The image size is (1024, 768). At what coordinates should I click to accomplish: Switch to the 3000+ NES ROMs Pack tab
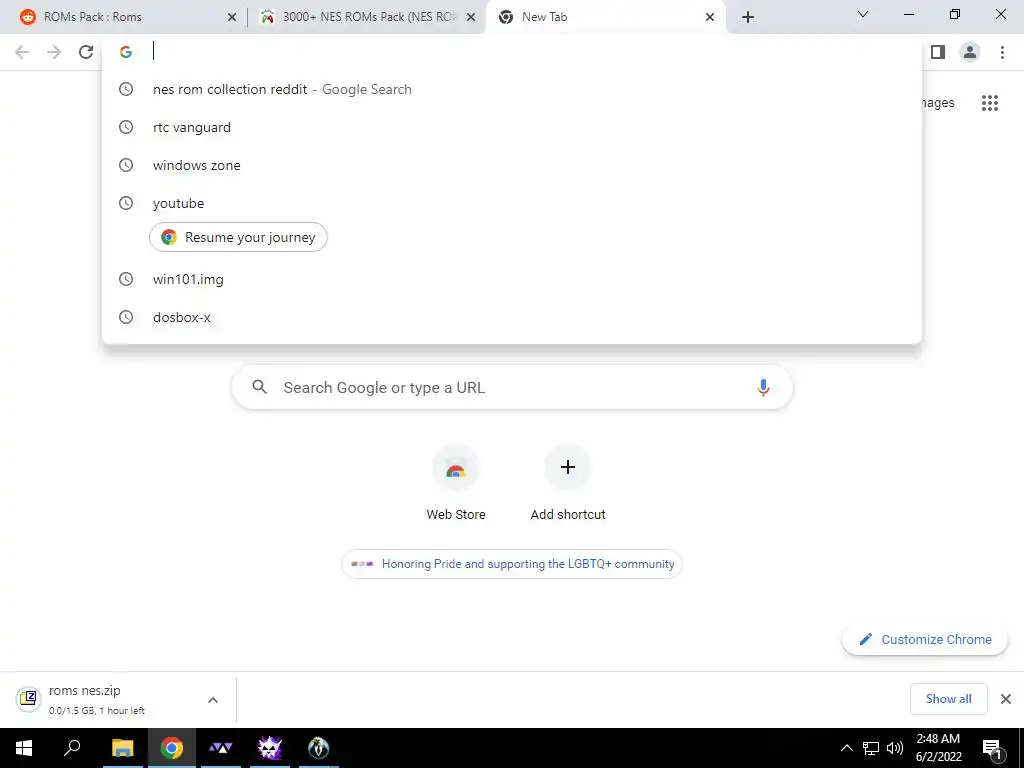pyautogui.click(x=368, y=17)
